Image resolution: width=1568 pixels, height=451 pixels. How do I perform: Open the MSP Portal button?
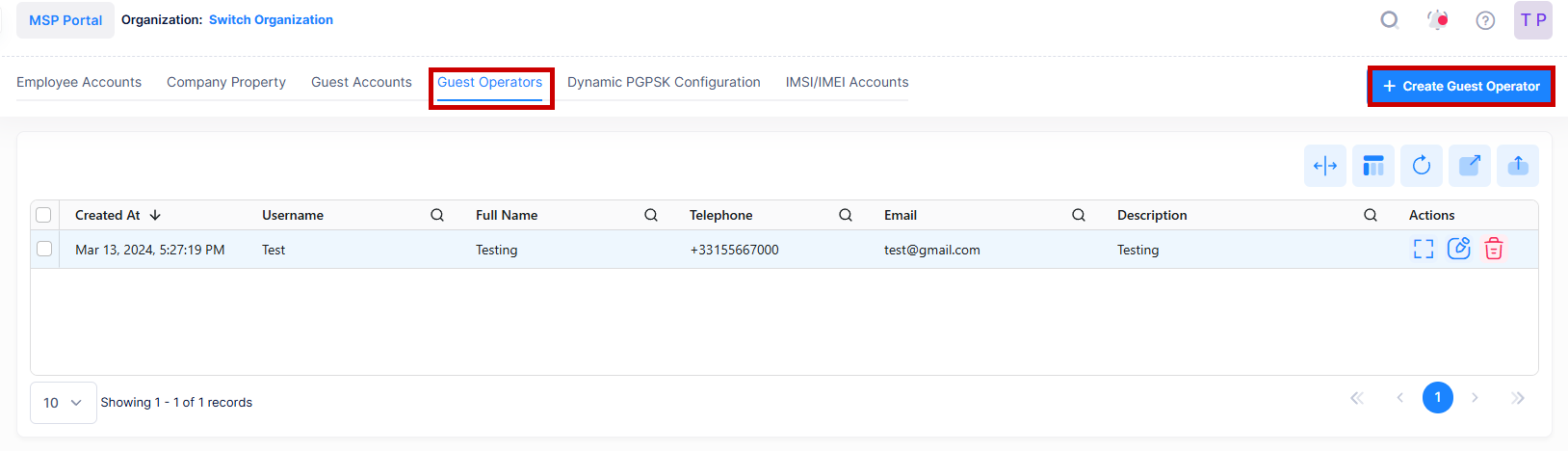point(65,20)
